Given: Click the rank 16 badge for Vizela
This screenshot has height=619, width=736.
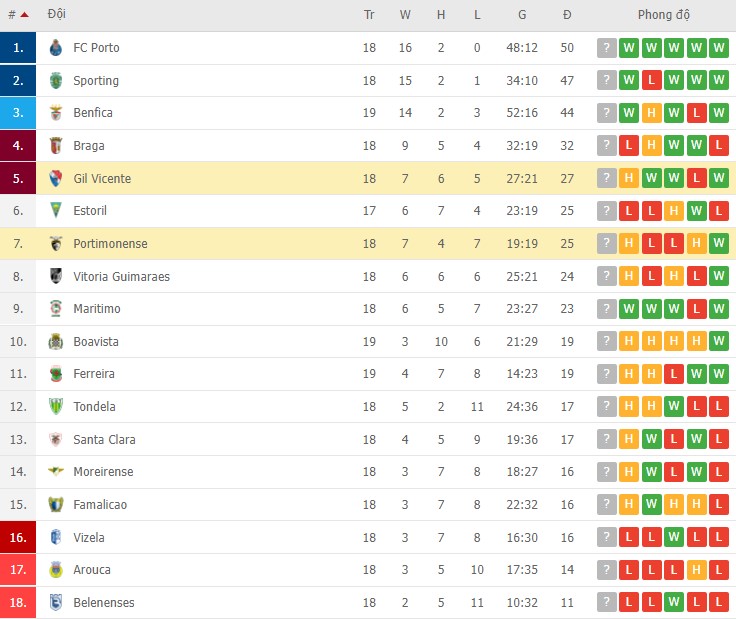Looking at the screenshot, I should pyautogui.click(x=18, y=538).
